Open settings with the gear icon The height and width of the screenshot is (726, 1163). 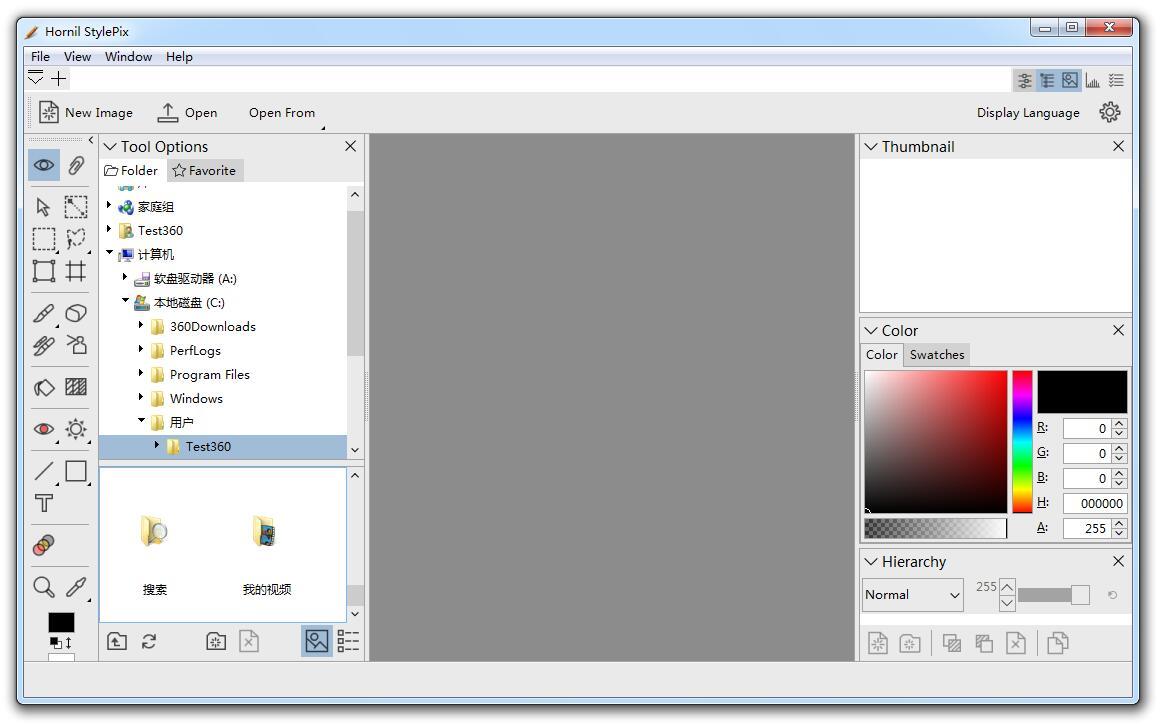(x=1109, y=112)
